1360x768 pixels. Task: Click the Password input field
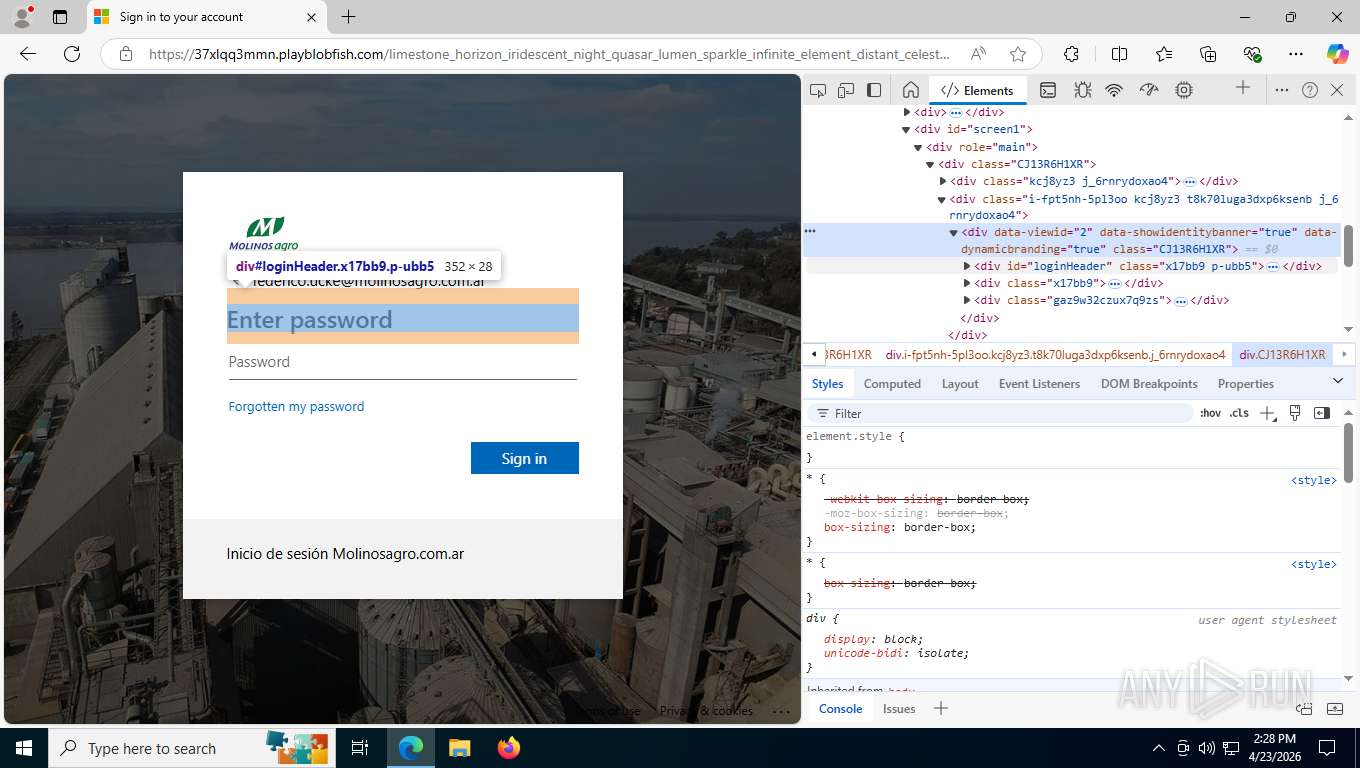click(402, 362)
